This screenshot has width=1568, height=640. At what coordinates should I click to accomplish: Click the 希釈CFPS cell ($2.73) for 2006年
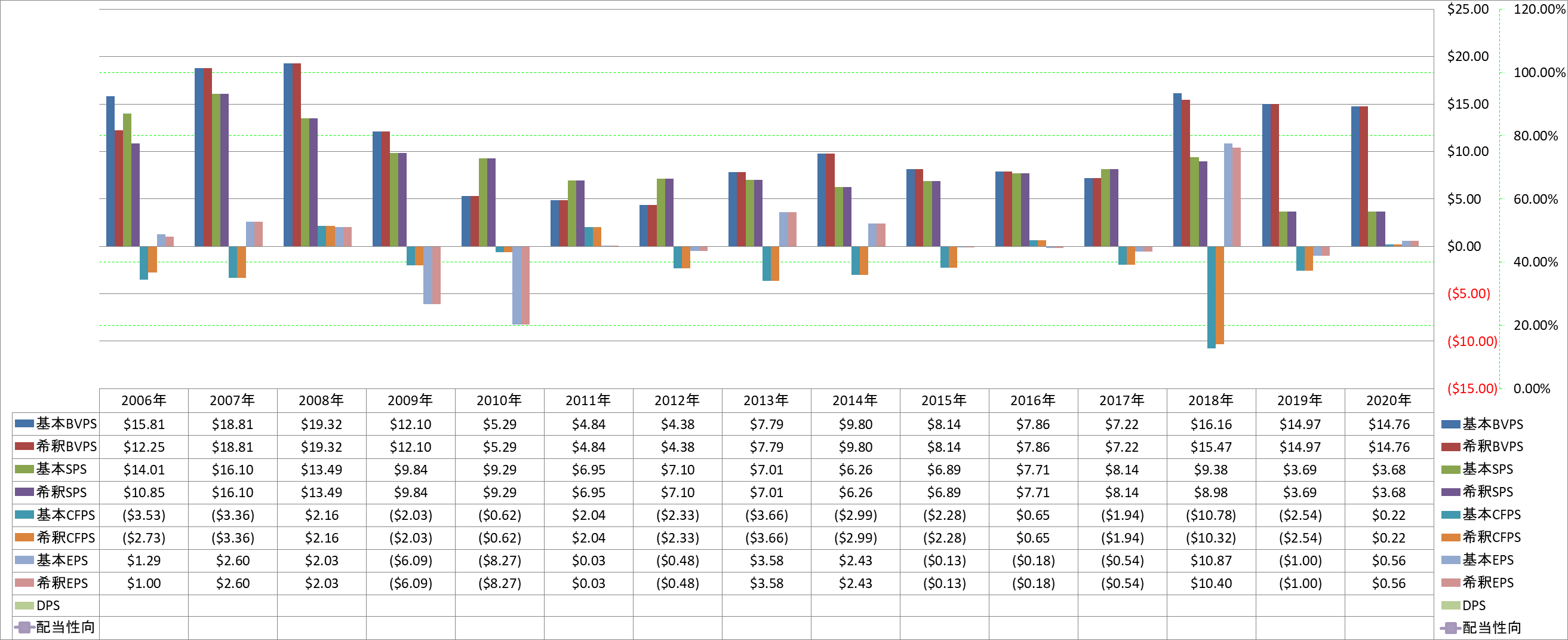(x=144, y=538)
